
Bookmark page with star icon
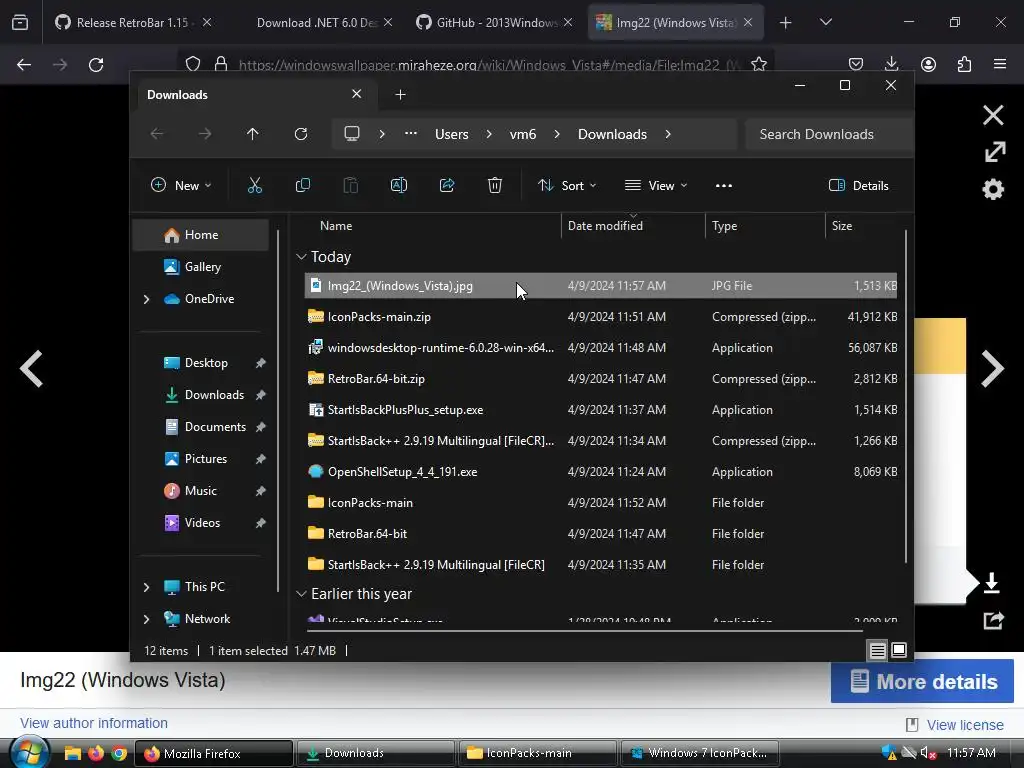(759, 64)
